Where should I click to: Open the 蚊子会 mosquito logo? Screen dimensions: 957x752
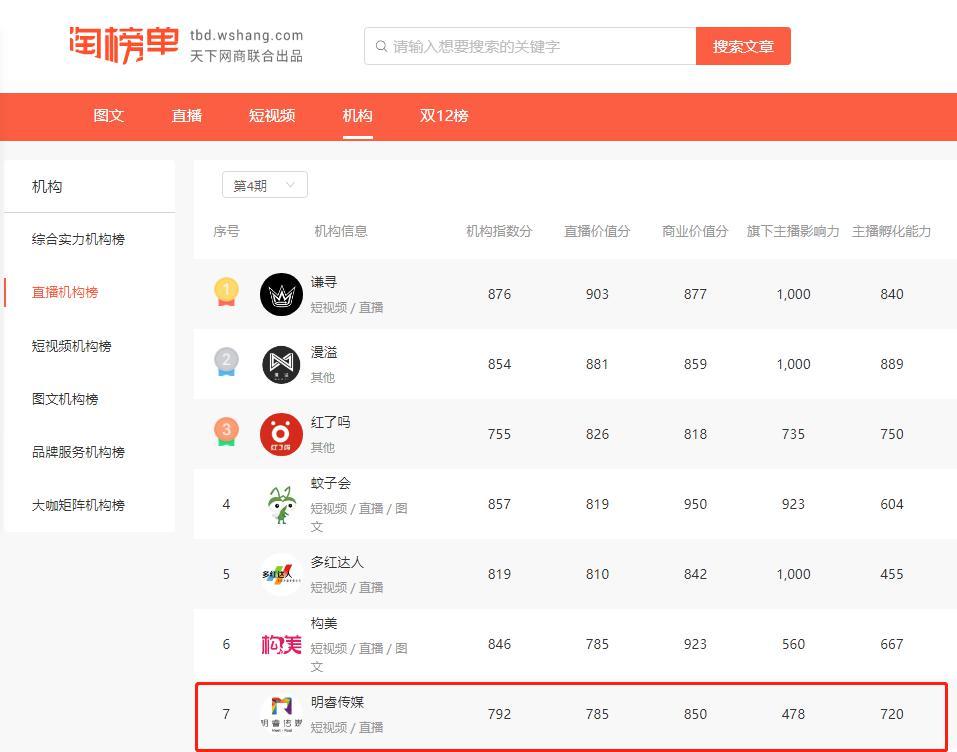pyautogui.click(x=281, y=505)
